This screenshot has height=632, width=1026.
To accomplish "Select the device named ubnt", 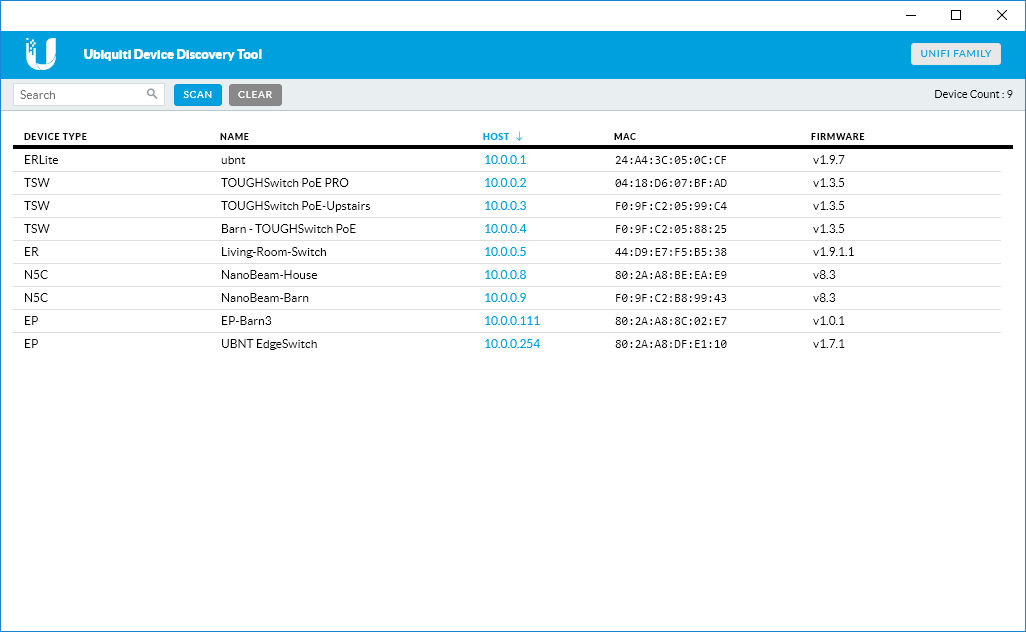I will pos(233,160).
